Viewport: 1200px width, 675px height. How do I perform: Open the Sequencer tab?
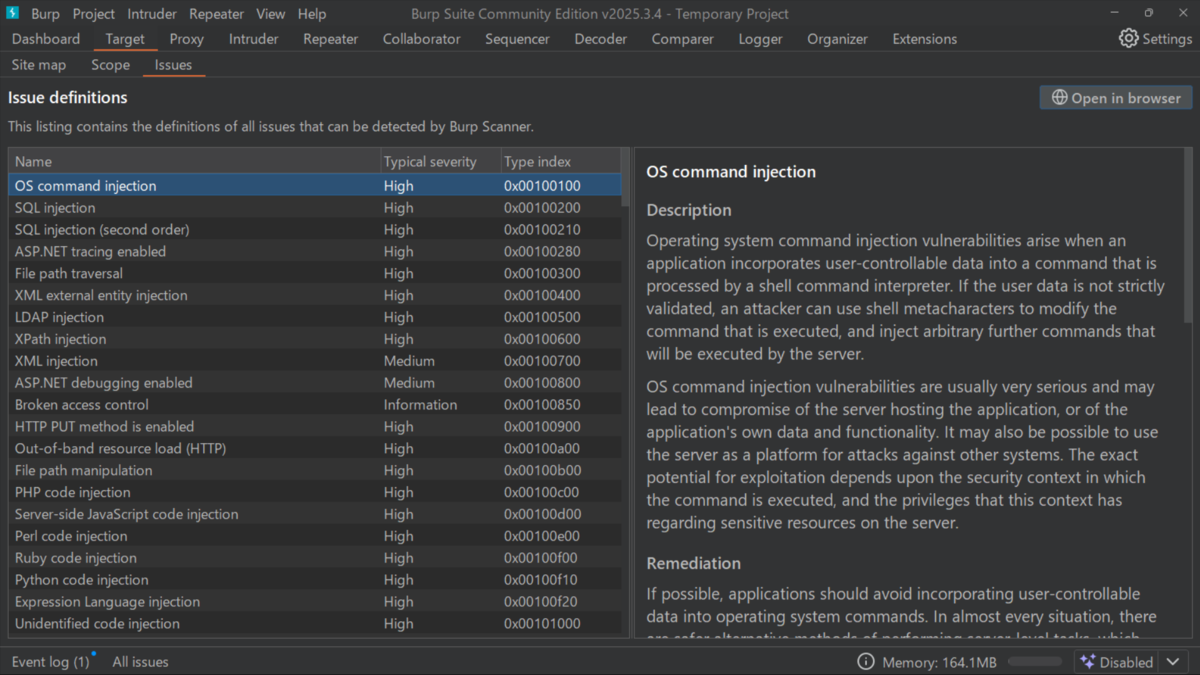pyautogui.click(x=517, y=39)
